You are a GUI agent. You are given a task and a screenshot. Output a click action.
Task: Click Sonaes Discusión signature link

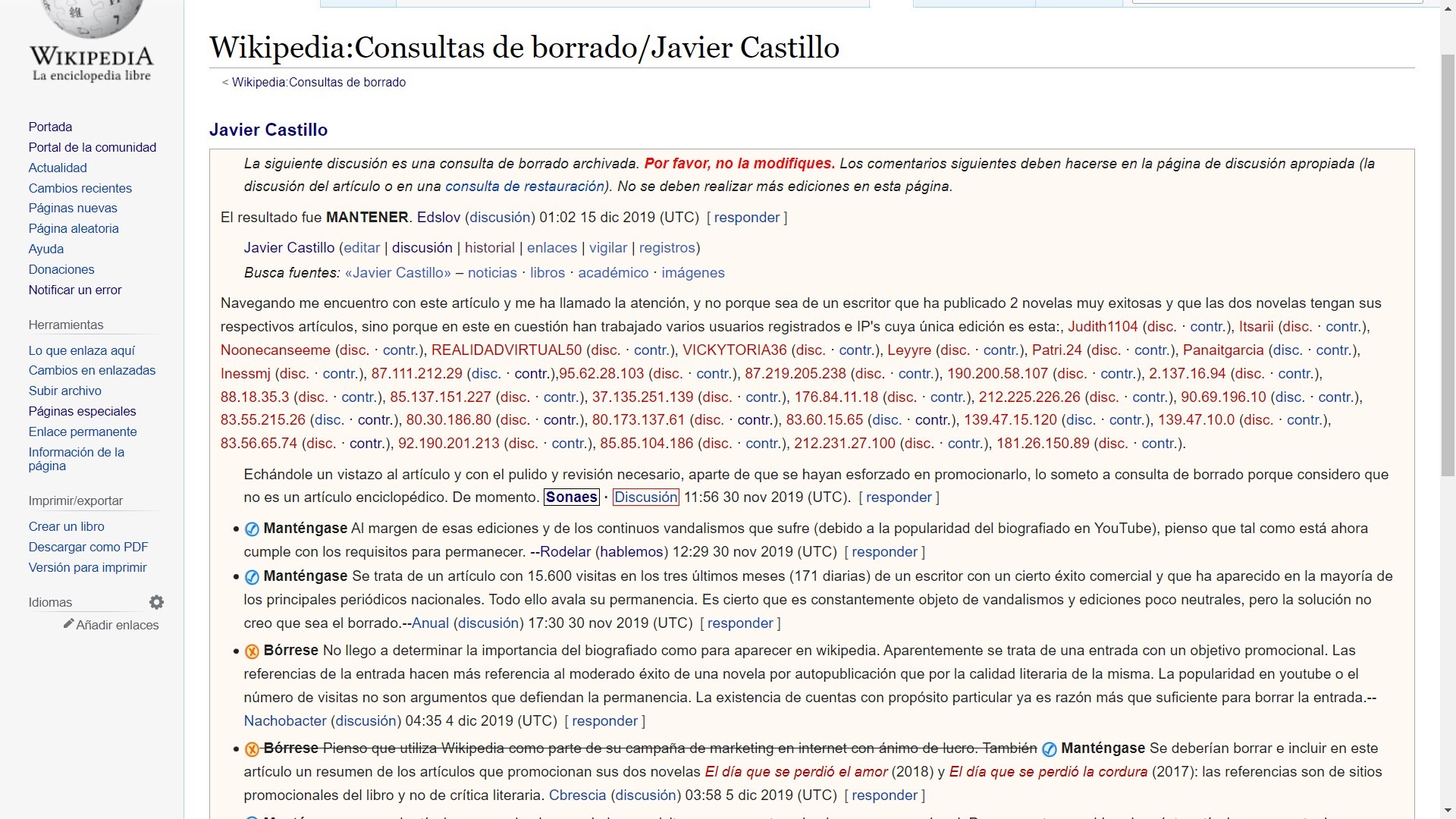coord(646,497)
